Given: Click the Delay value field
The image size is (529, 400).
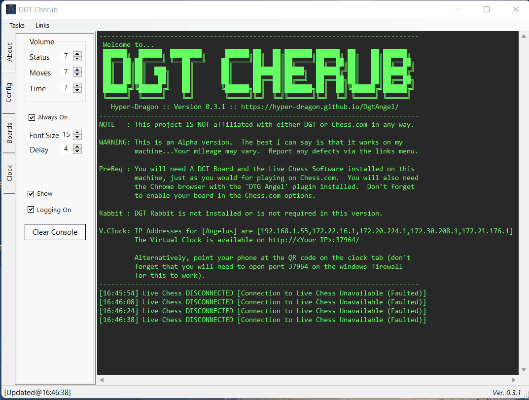Looking at the screenshot, I should [66, 149].
